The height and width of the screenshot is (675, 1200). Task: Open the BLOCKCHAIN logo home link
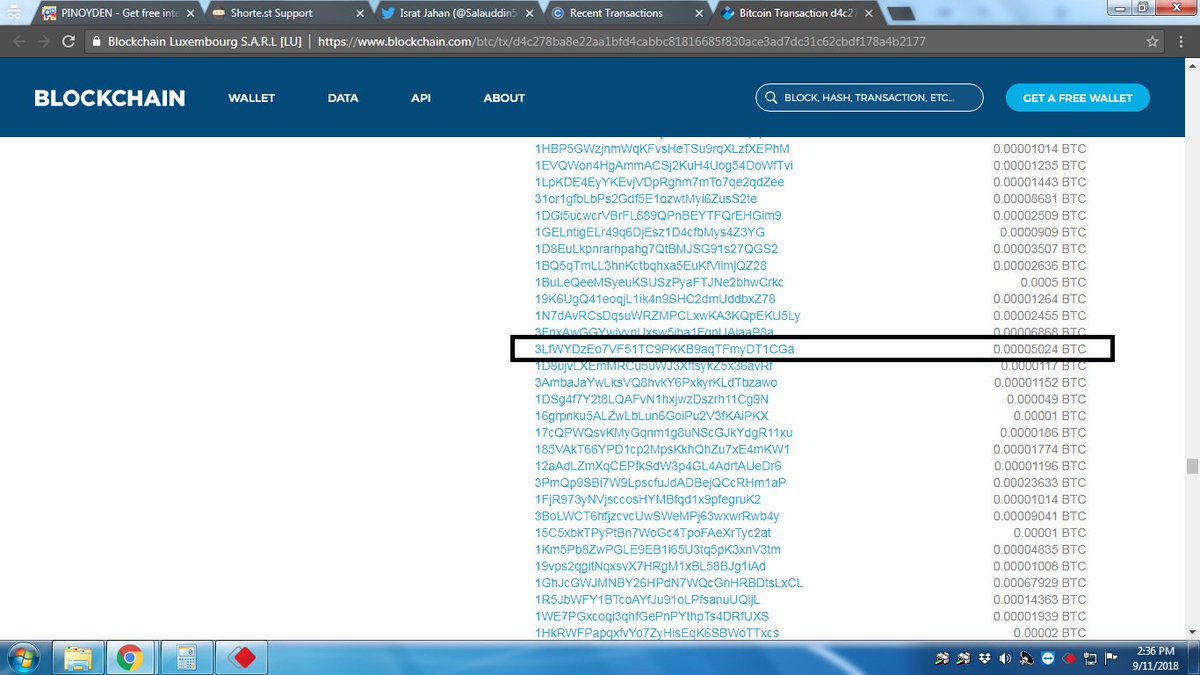pos(109,98)
